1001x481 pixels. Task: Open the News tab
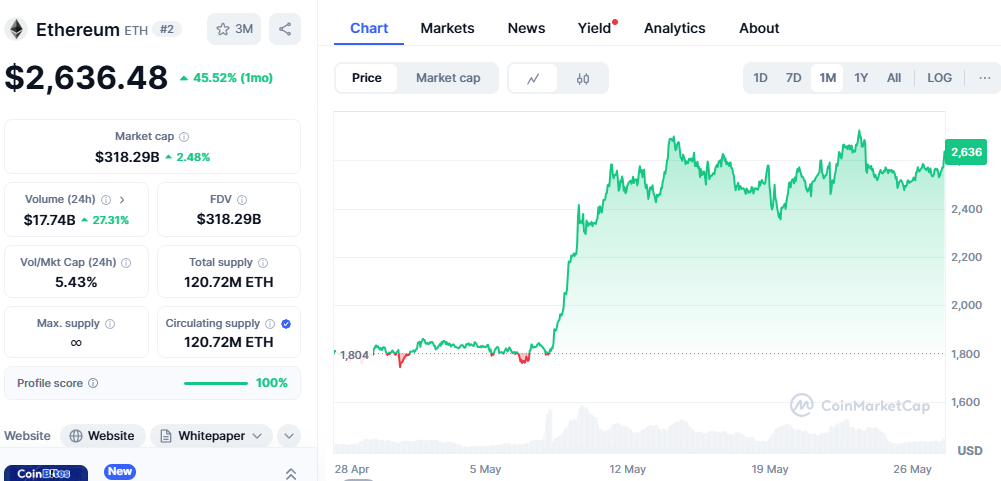click(x=526, y=28)
